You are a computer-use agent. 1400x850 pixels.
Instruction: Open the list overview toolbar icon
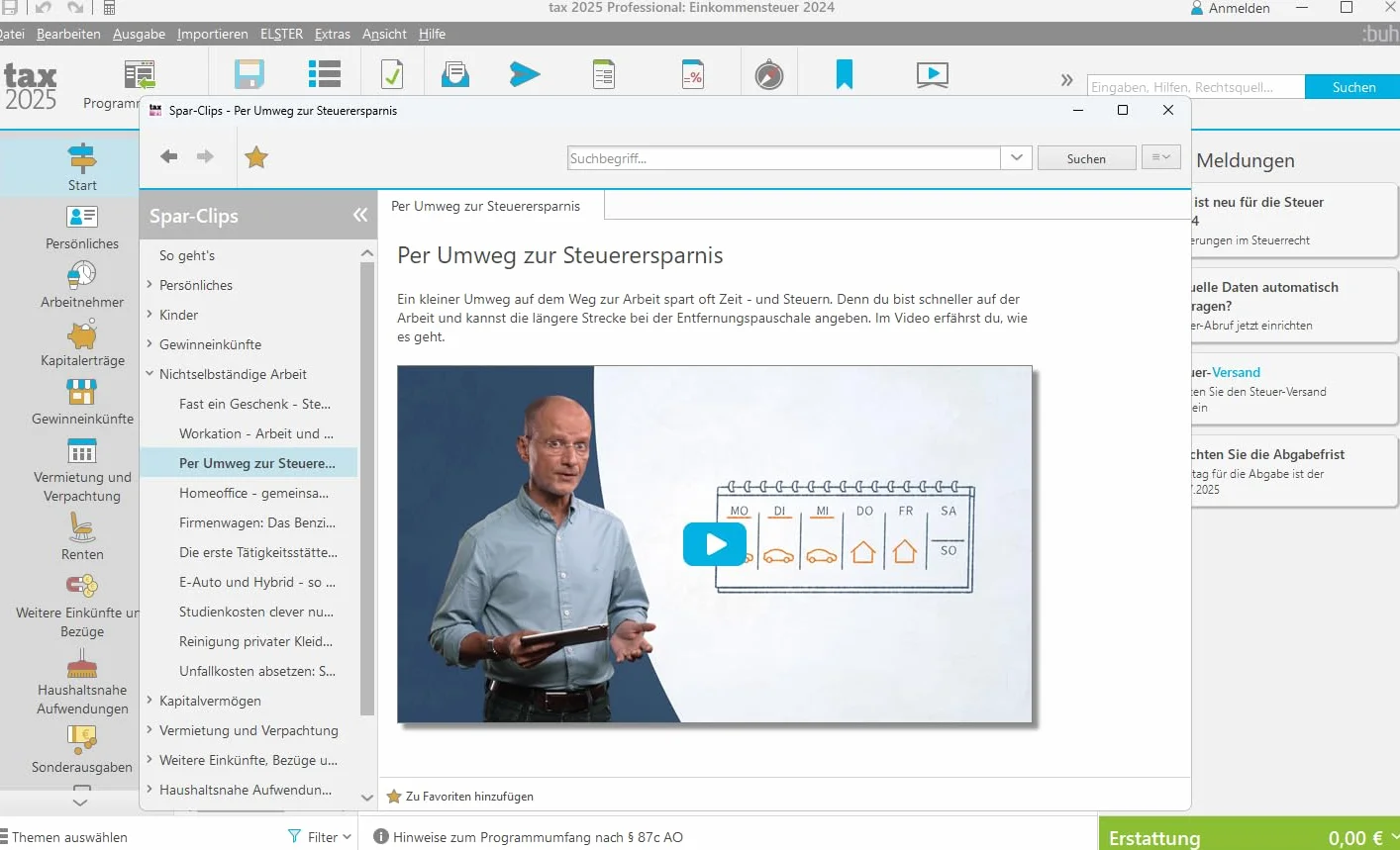click(x=324, y=74)
